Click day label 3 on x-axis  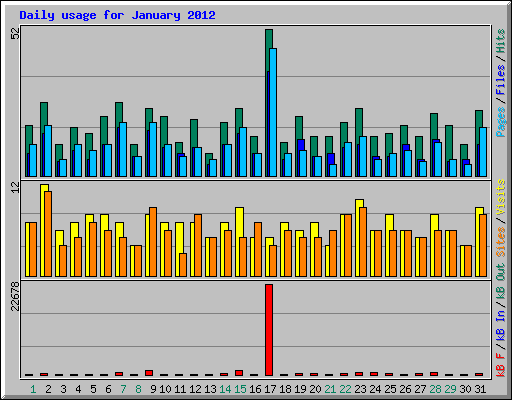[x=63, y=389]
